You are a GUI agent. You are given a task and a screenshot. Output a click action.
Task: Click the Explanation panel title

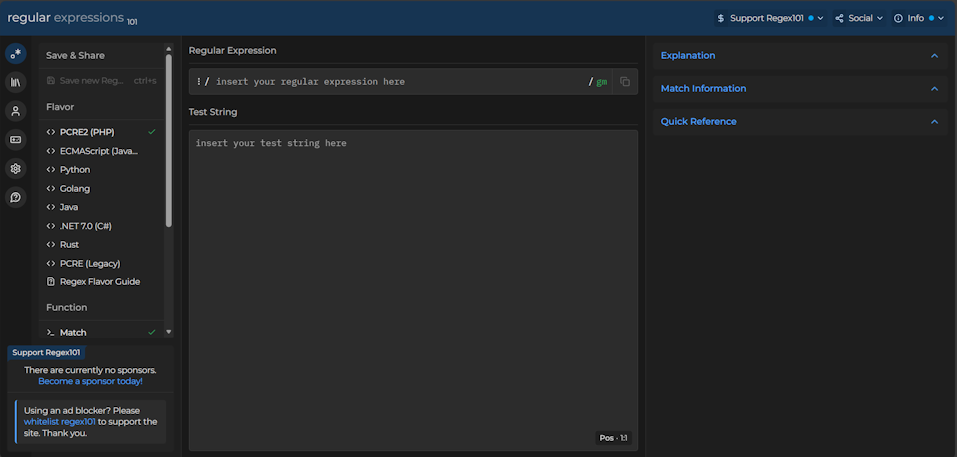688,56
